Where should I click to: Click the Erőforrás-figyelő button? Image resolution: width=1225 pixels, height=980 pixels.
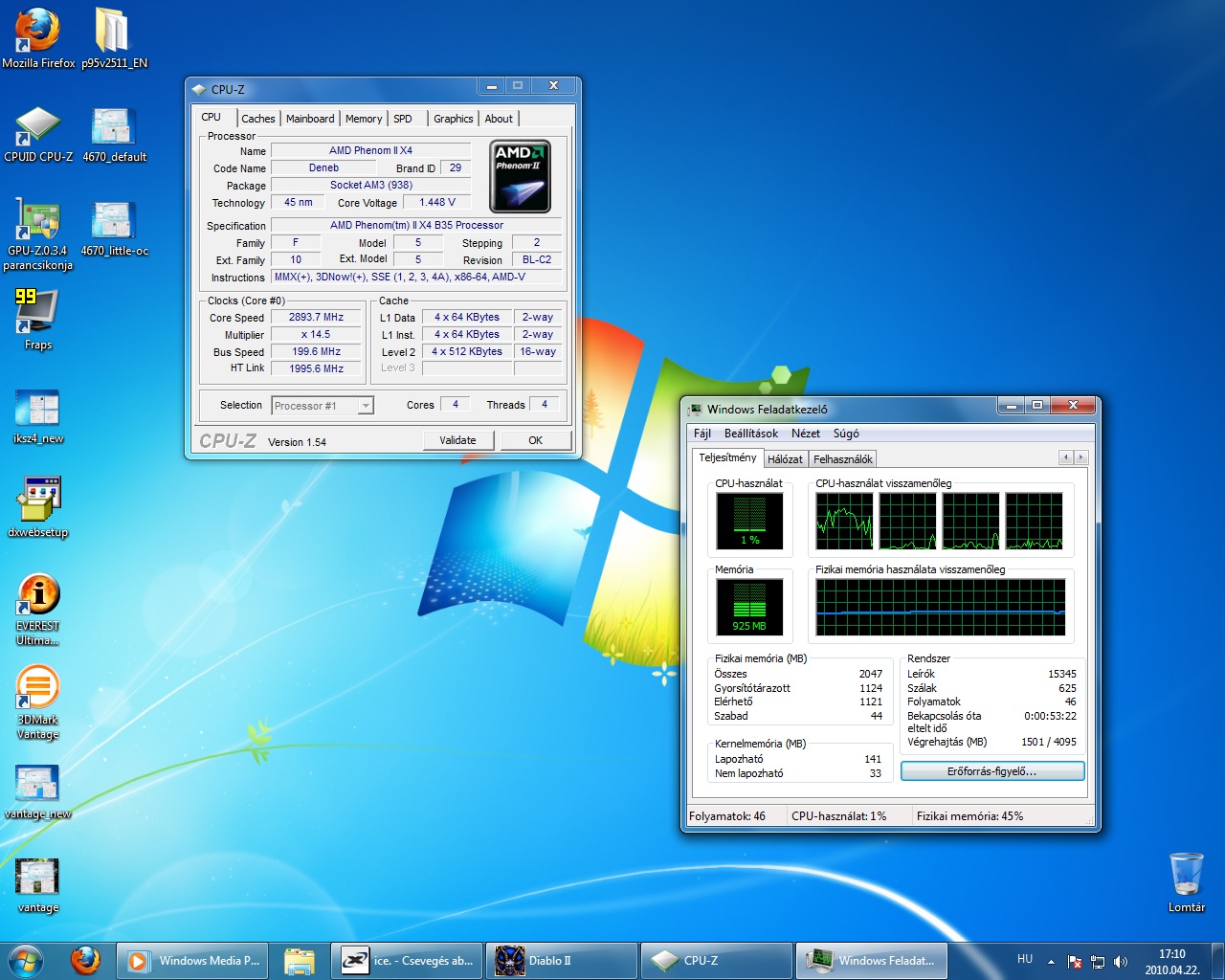992,771
